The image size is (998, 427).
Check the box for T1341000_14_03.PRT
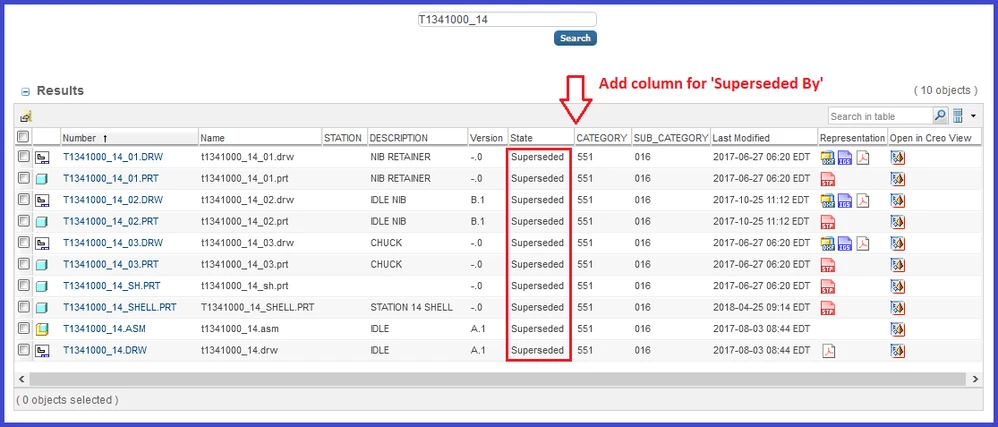[24, 263]
